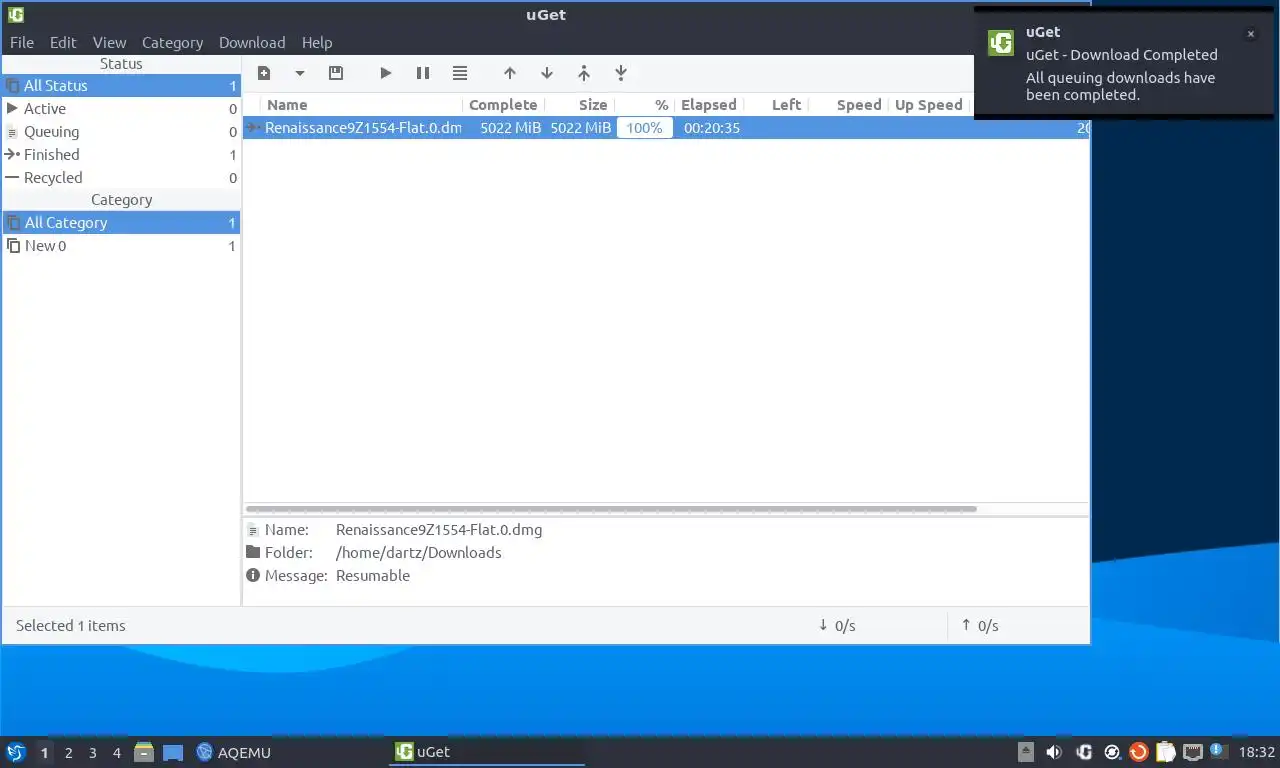The height and width of the screenshot is (768, 1280).
Task: Sort by the % column header
Action: point(644,104)
